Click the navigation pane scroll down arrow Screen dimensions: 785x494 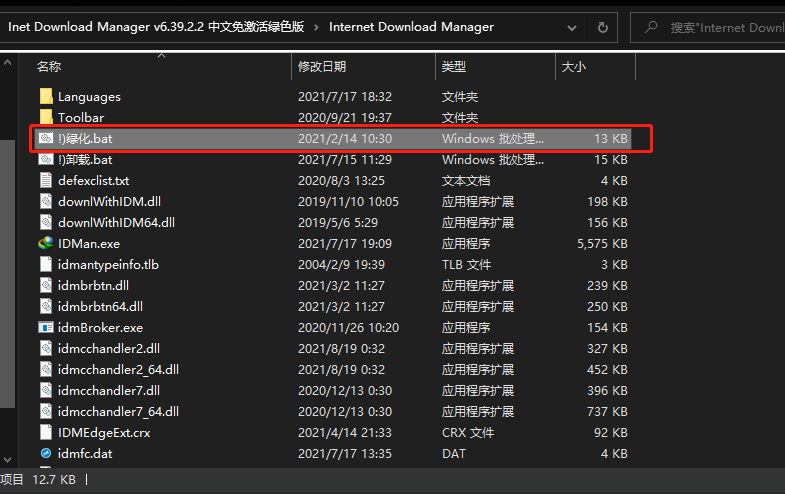pos(8,459)
